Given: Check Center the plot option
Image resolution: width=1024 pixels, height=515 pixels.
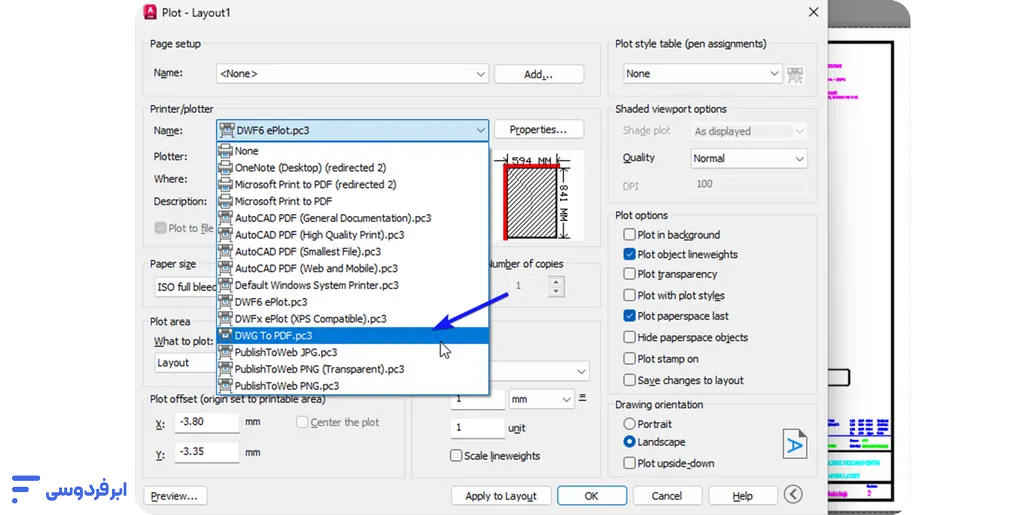Looking at the screenshot, I should coord(302,422).
